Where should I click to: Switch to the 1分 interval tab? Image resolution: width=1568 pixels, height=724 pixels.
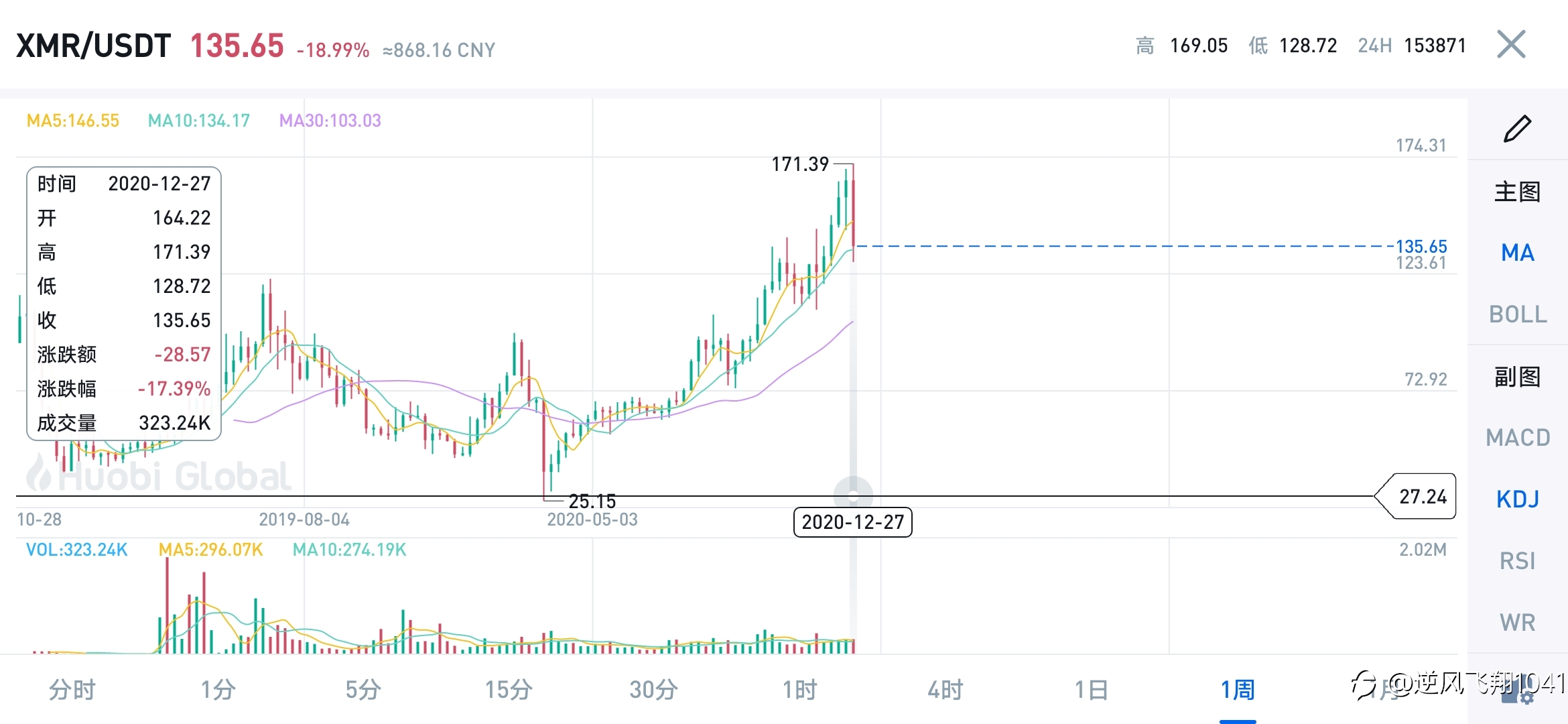click(218, 689)
